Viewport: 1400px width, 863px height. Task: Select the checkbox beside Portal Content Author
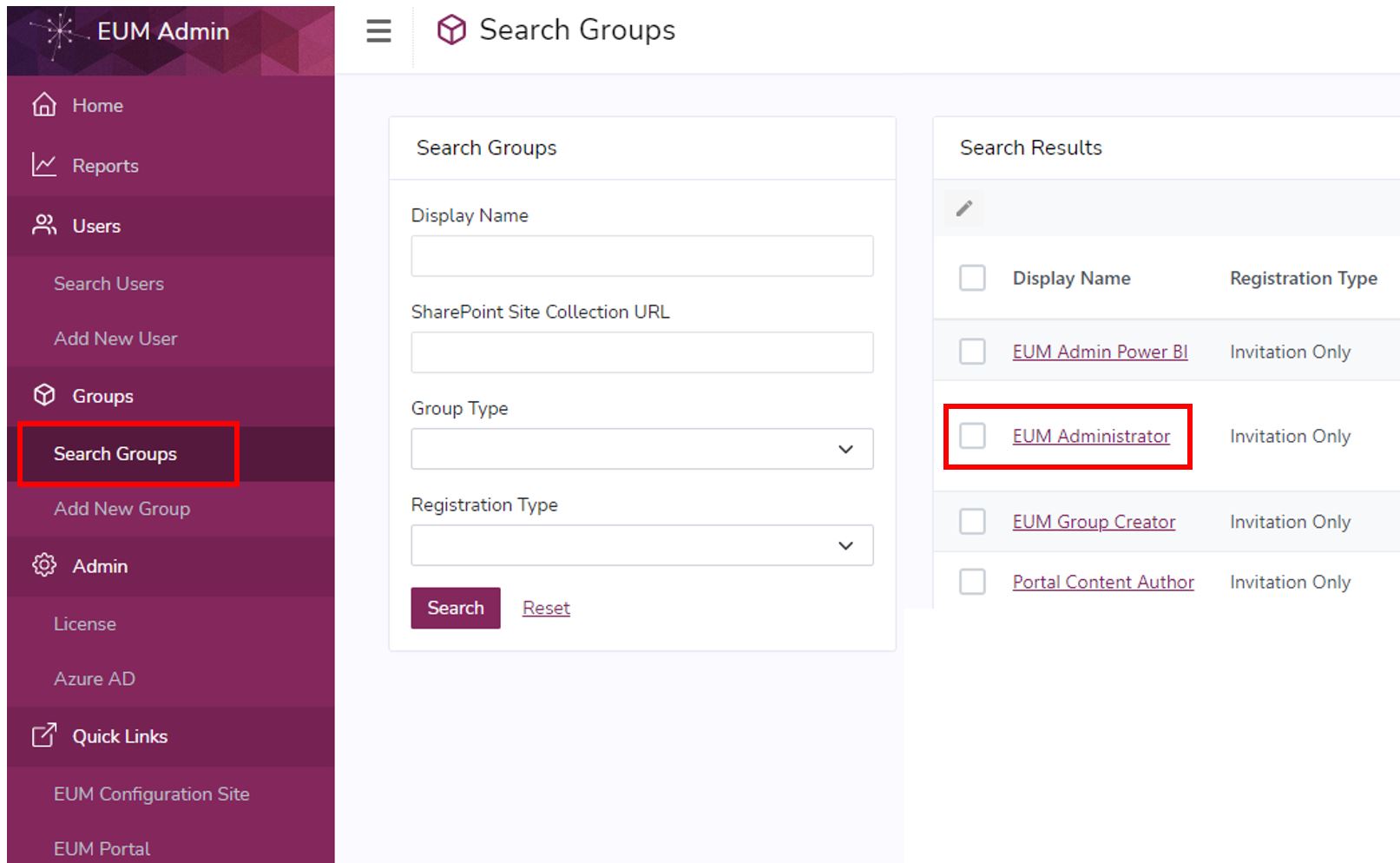[x=971, y=582]
